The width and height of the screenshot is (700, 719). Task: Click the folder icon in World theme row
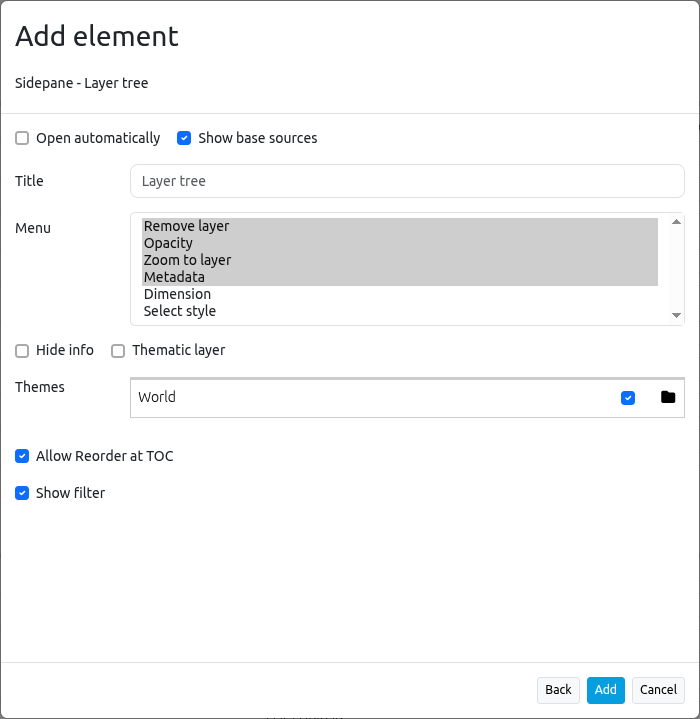[668, 397]
